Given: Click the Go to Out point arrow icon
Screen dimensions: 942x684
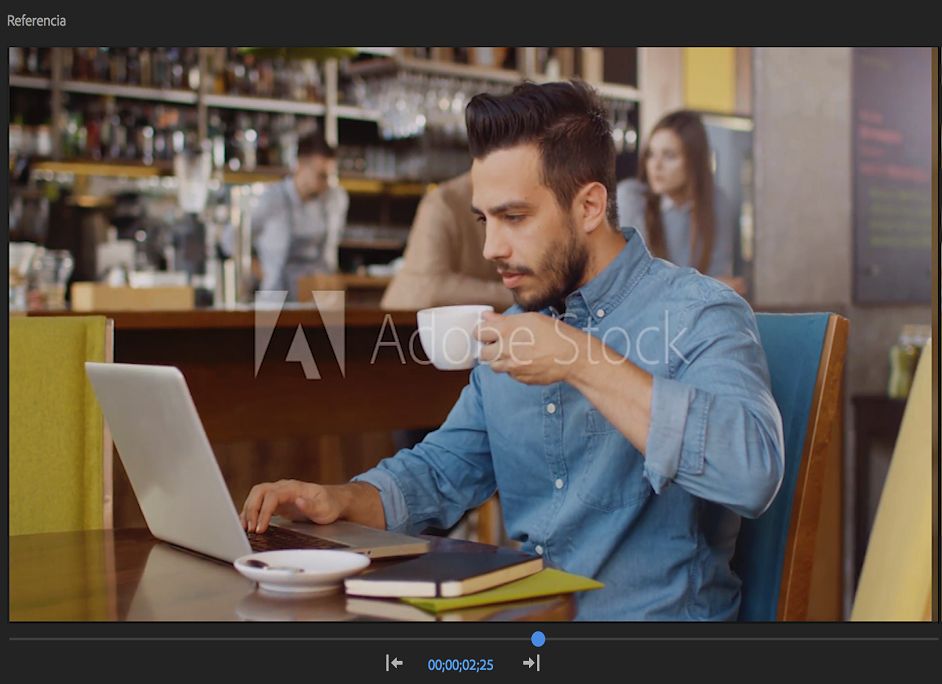Looking at the screenshot, I should pyautogui.click(x=531, y=662).
